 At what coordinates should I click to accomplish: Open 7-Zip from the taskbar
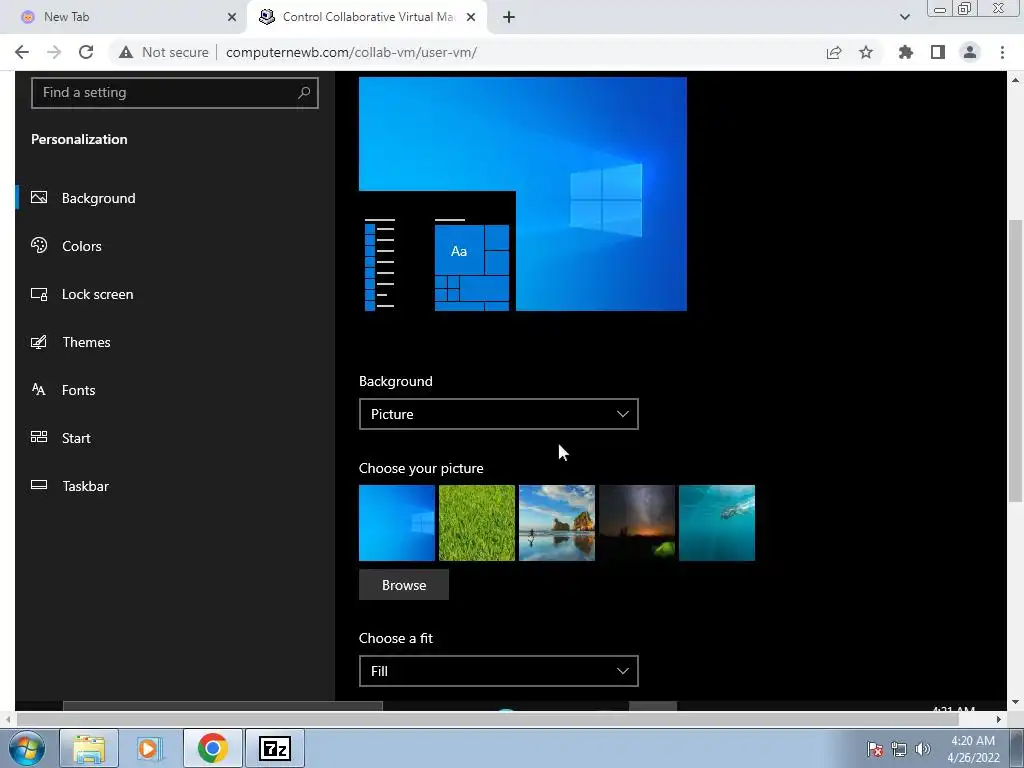click(x=275, y=748)
